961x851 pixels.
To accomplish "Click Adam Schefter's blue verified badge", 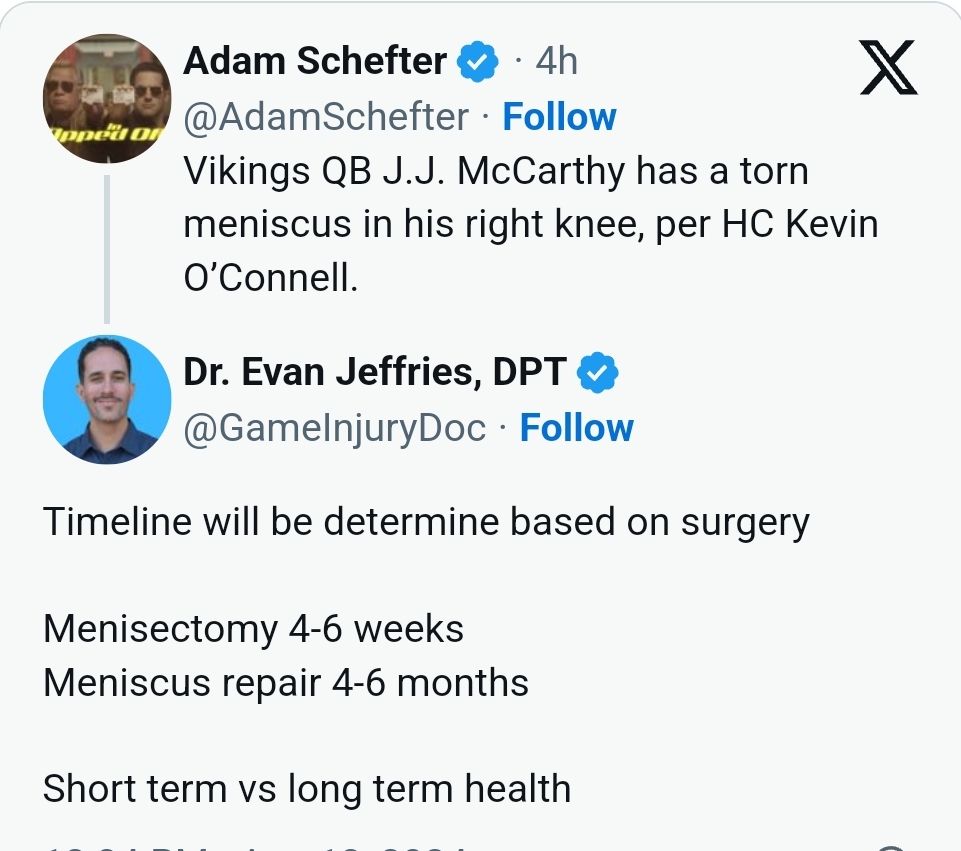I will [477, 61].
